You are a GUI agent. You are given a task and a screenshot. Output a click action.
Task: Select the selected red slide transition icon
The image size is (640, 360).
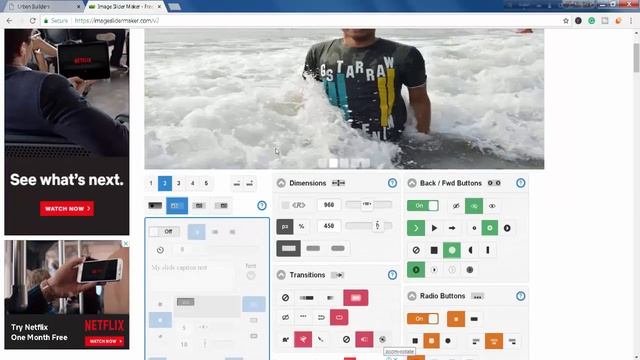356,298
